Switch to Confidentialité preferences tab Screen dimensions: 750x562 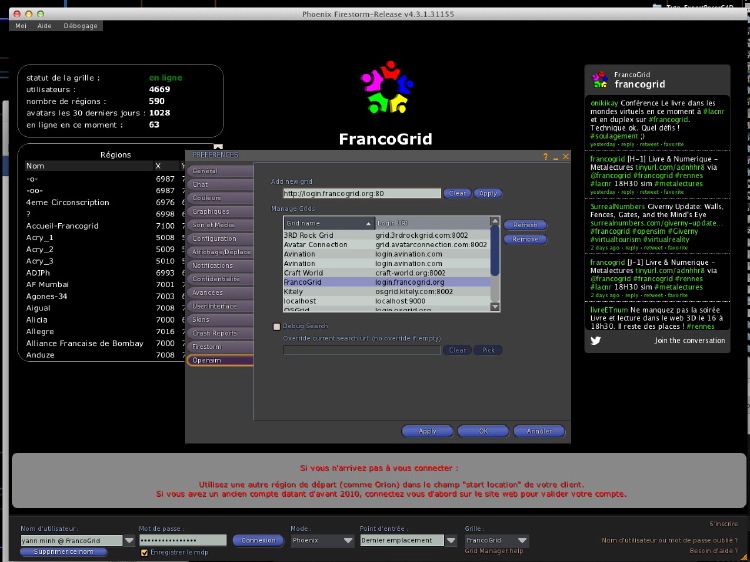tap(220, 279)
